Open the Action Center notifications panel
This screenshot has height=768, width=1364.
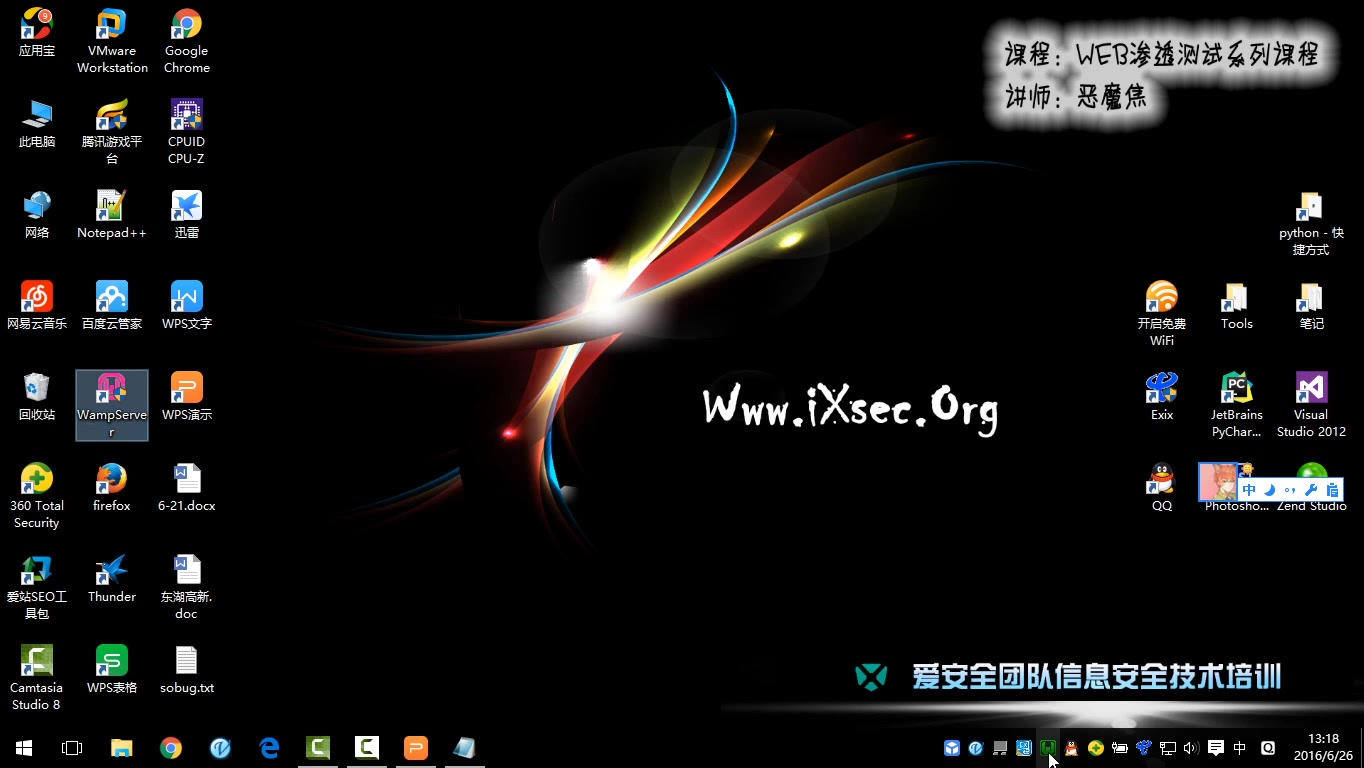(1215, 747)
